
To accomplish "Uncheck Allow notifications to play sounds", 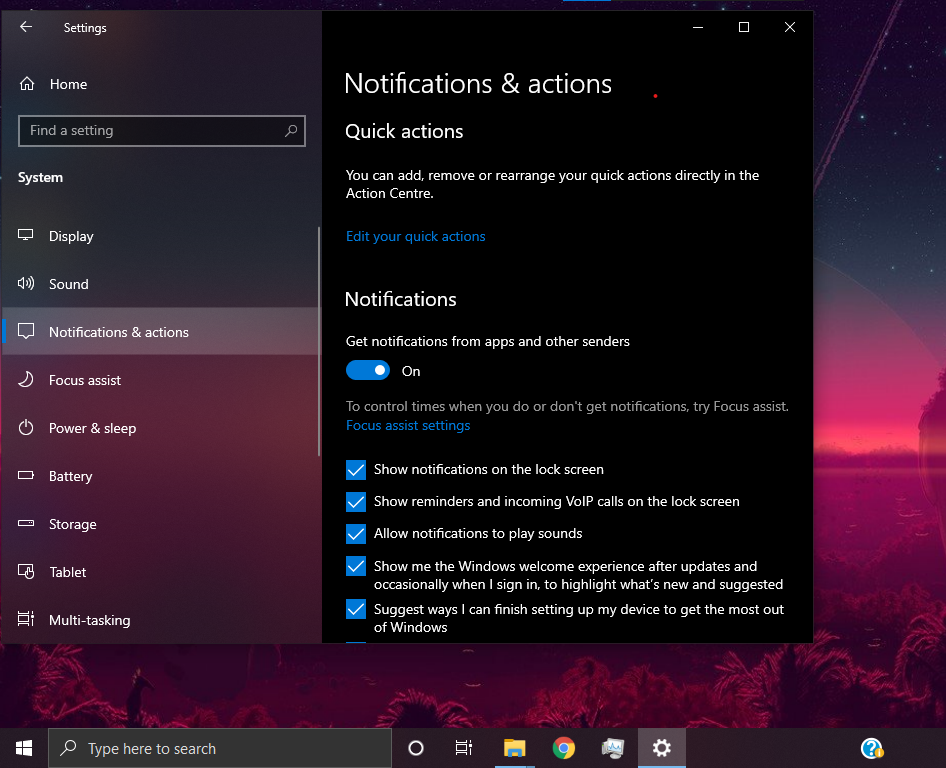I will pos(356,533).
